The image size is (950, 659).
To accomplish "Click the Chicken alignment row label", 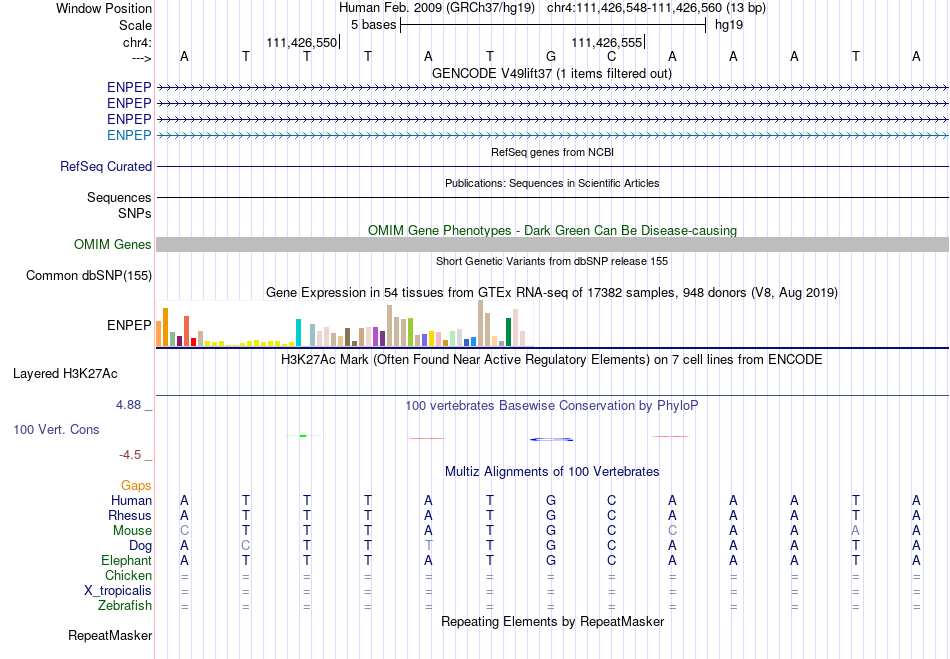I will (128, 575).
